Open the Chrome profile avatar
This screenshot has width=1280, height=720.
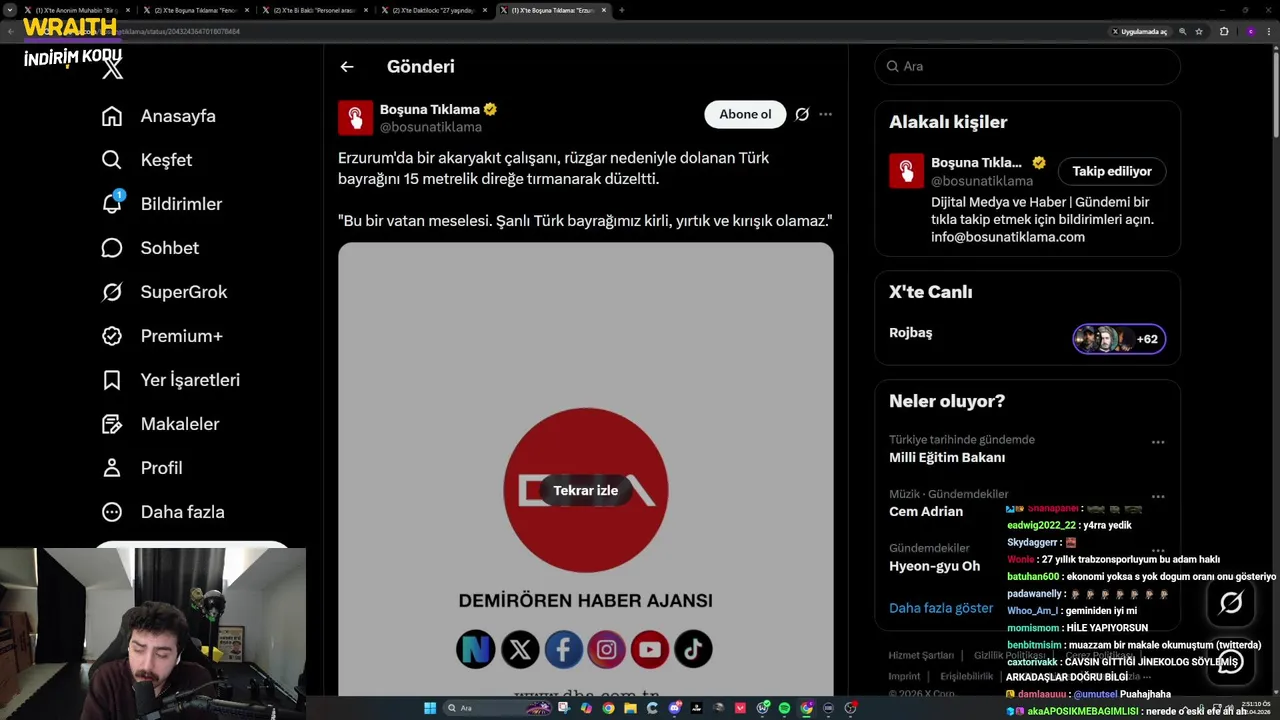tap(1250, 31)
